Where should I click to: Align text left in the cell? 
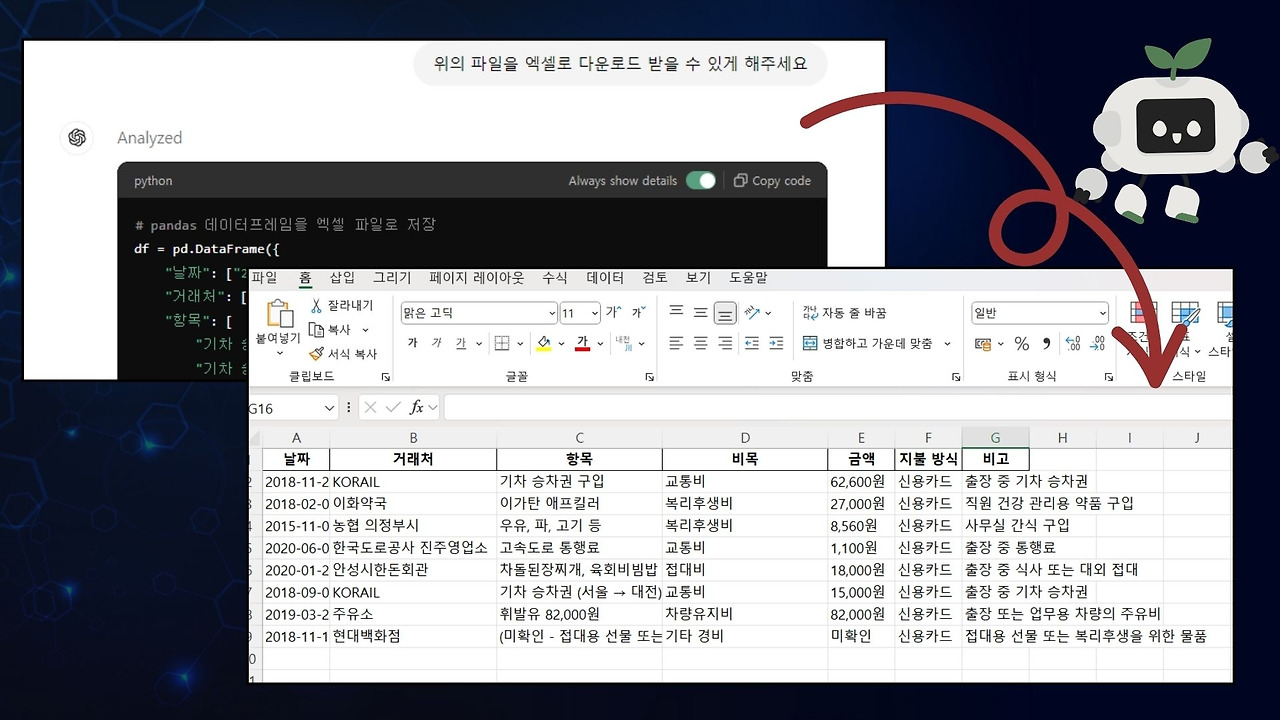pyautogui.click(x=677, y=343)
